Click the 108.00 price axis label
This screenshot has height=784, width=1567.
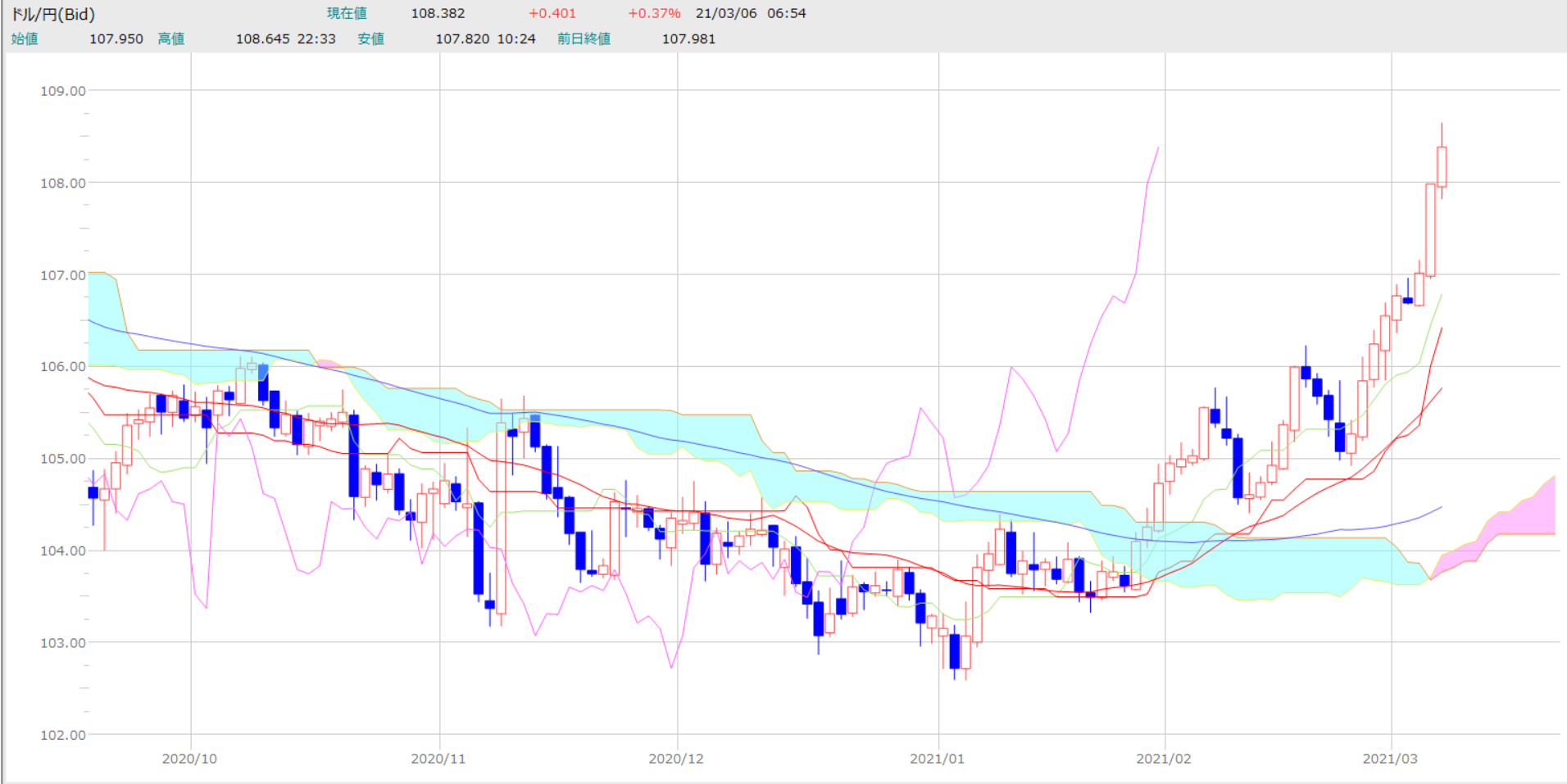click(x=63, y=183)
